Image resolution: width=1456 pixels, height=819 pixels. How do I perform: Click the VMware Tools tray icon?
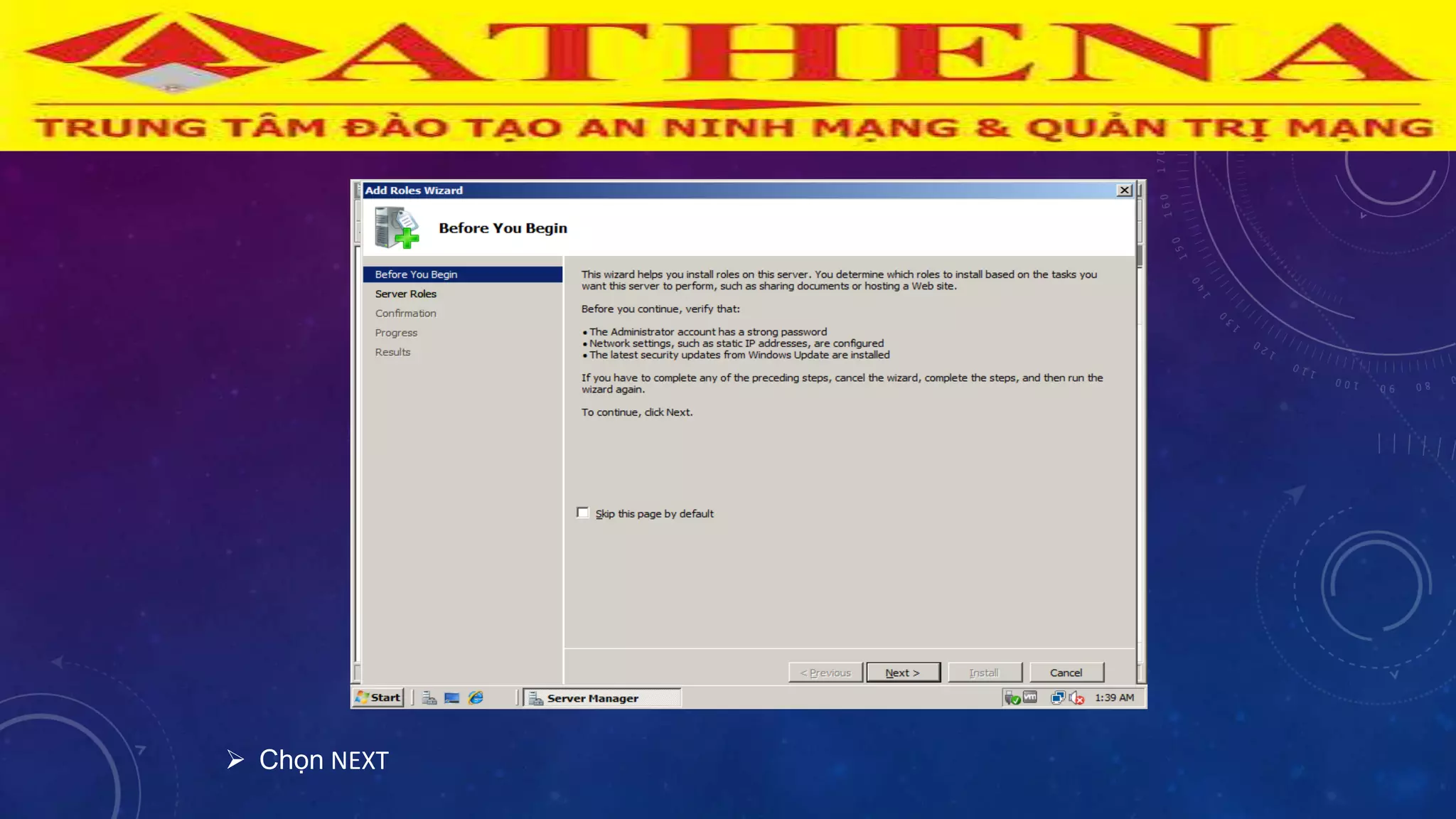[1030, 697]
